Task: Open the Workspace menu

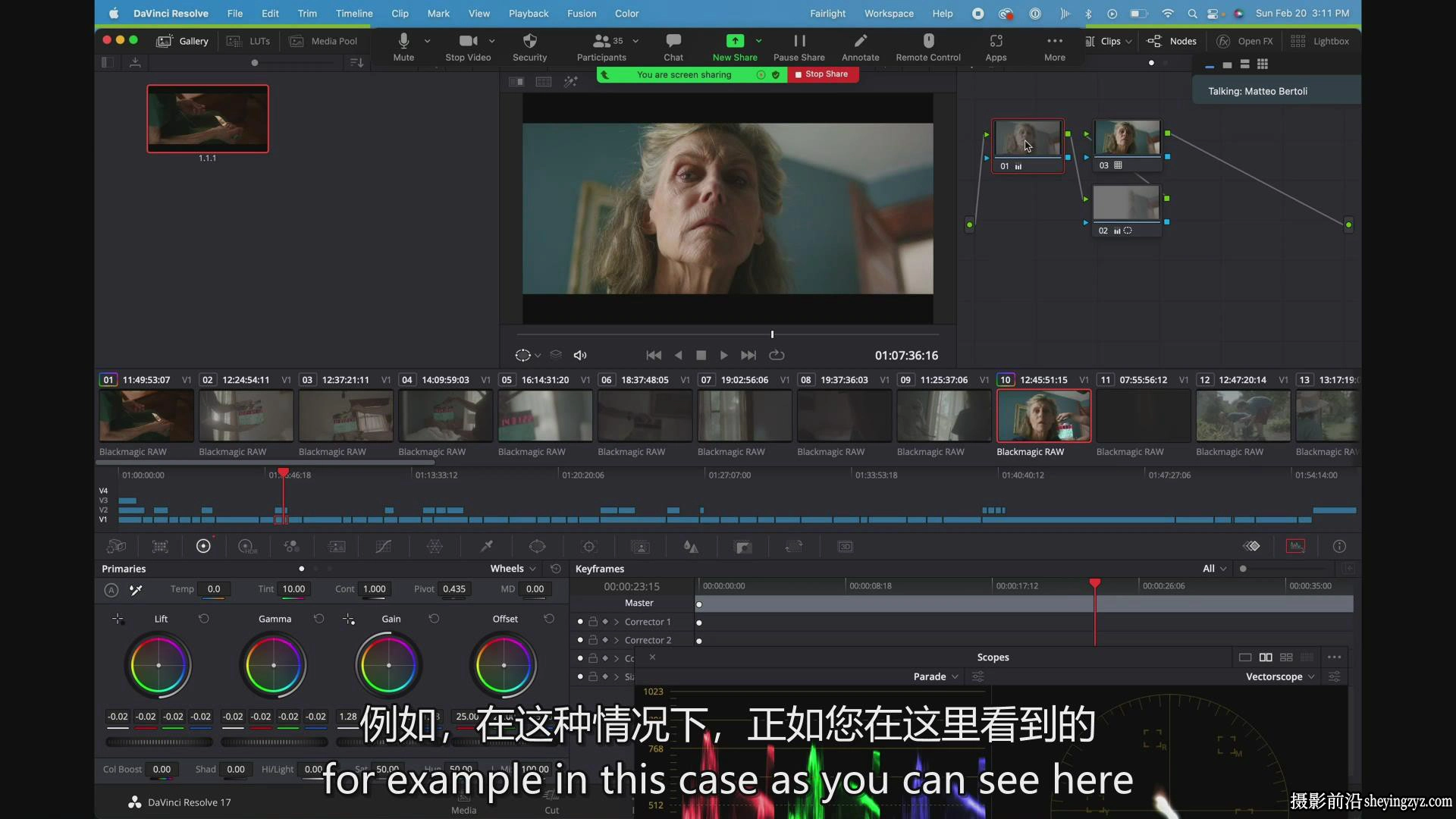Action: (889, 13)
